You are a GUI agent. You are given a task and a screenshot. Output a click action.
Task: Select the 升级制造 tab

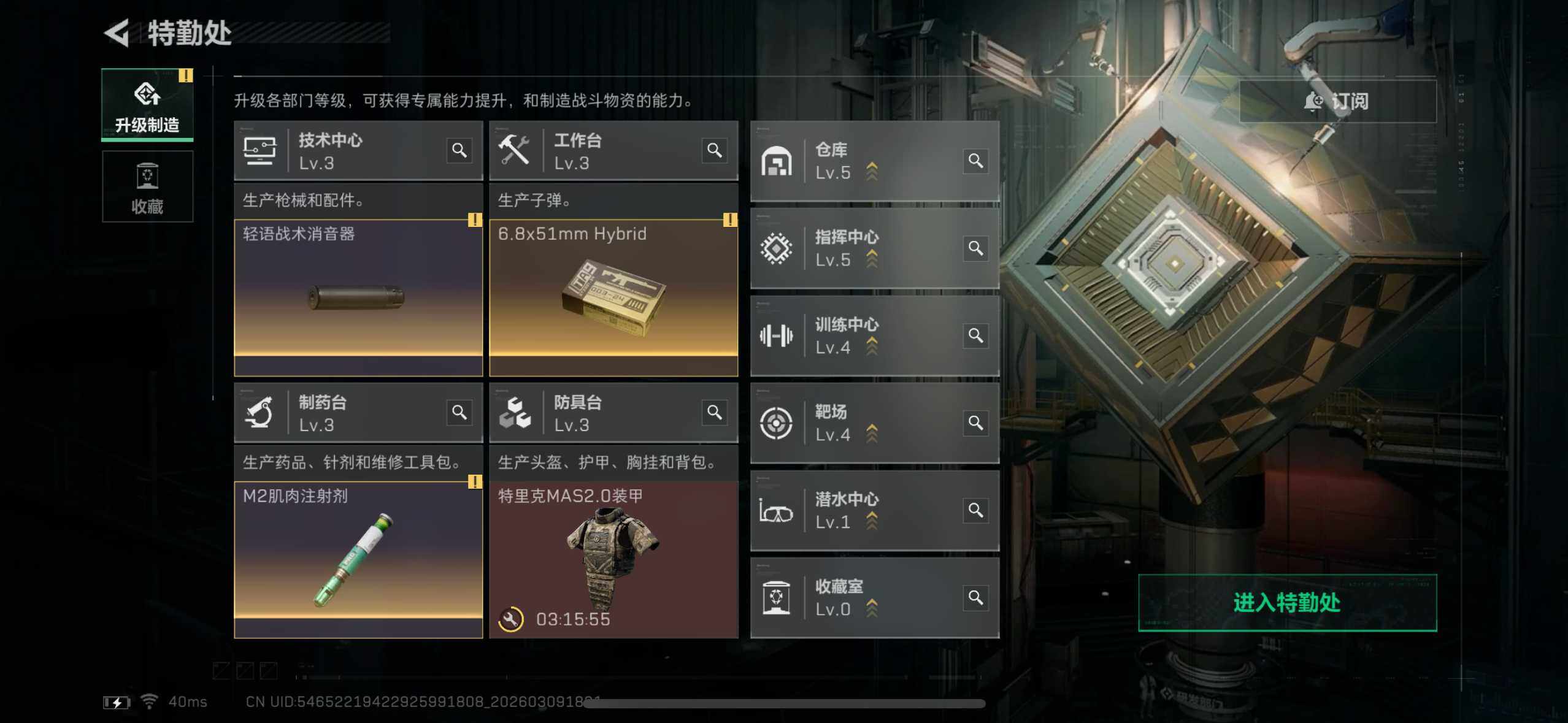147,105
